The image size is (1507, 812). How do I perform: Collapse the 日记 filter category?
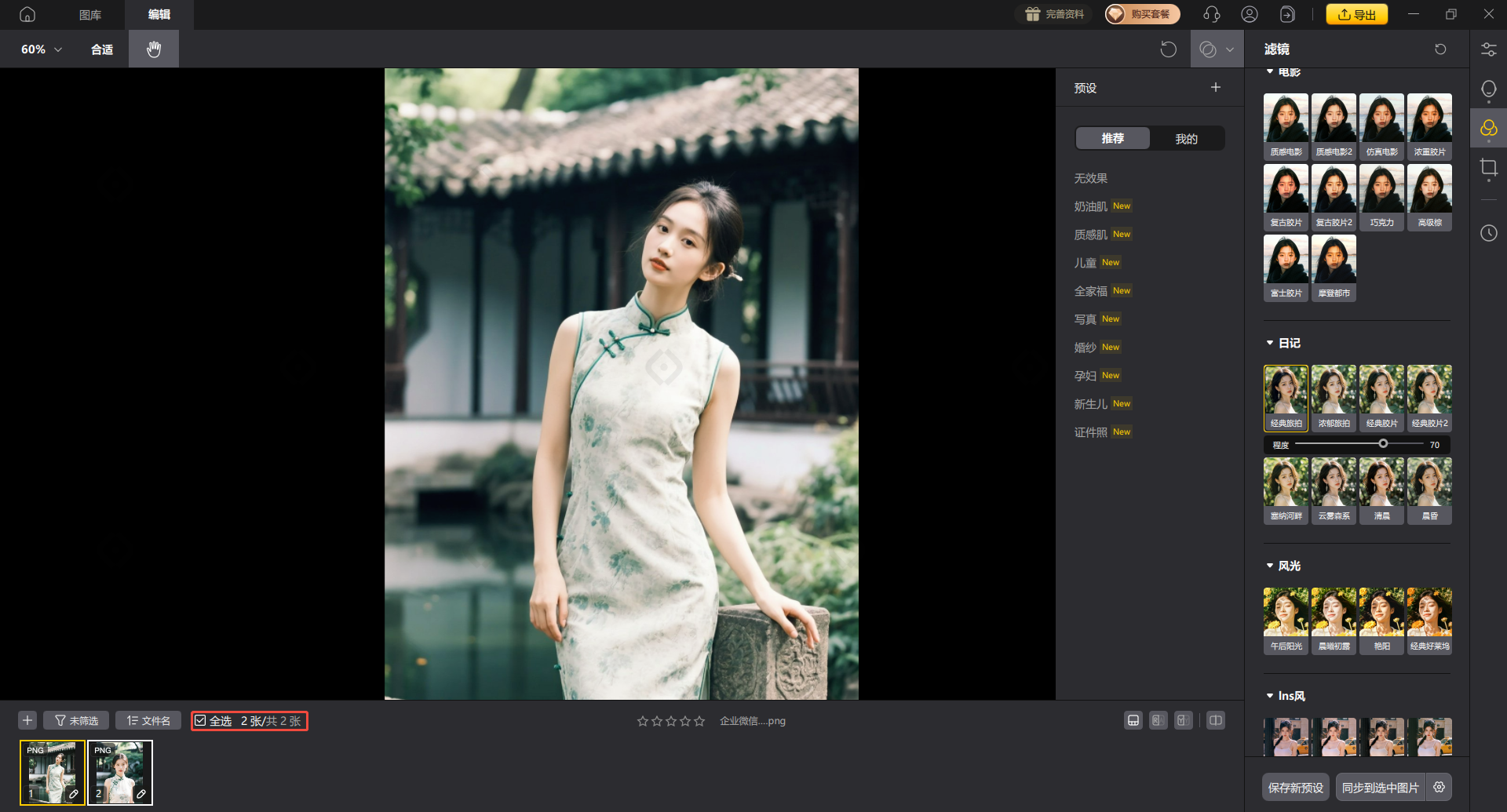pos(1270,344)
